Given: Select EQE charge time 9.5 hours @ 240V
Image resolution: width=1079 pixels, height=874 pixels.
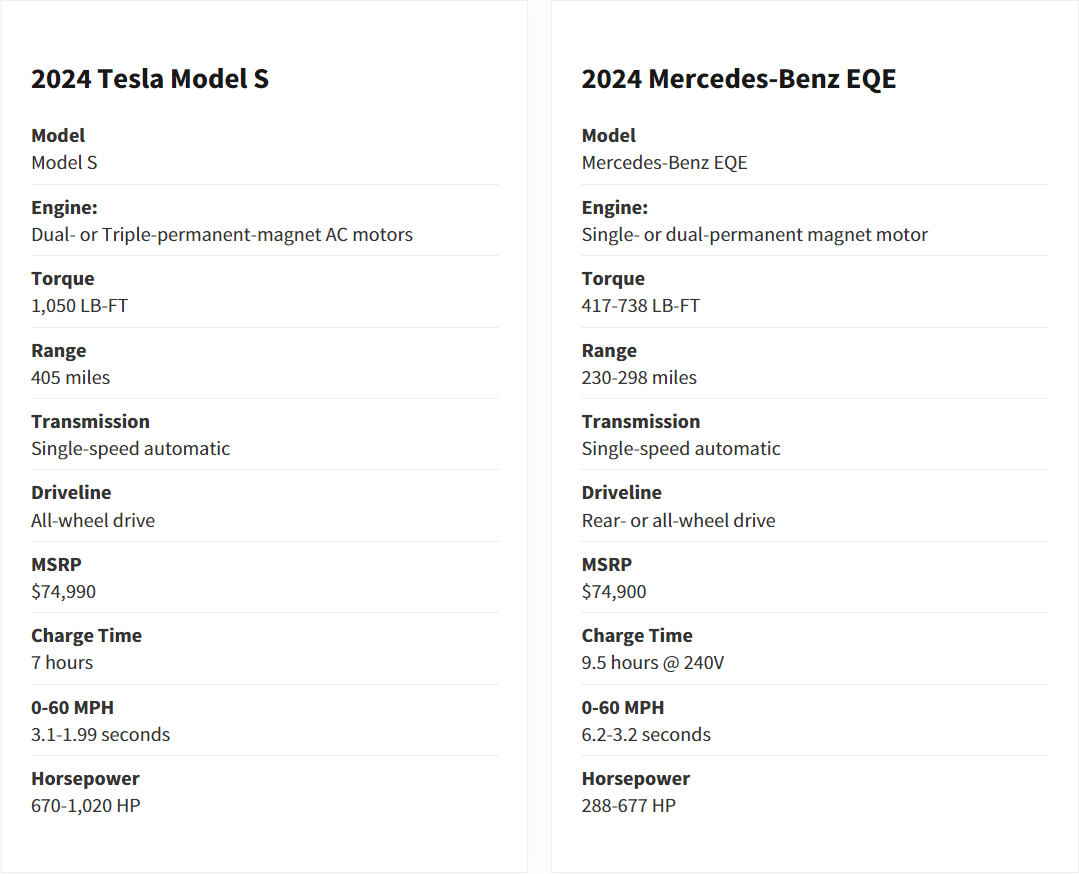Looking at the screenshot, I should click(652, 662).
